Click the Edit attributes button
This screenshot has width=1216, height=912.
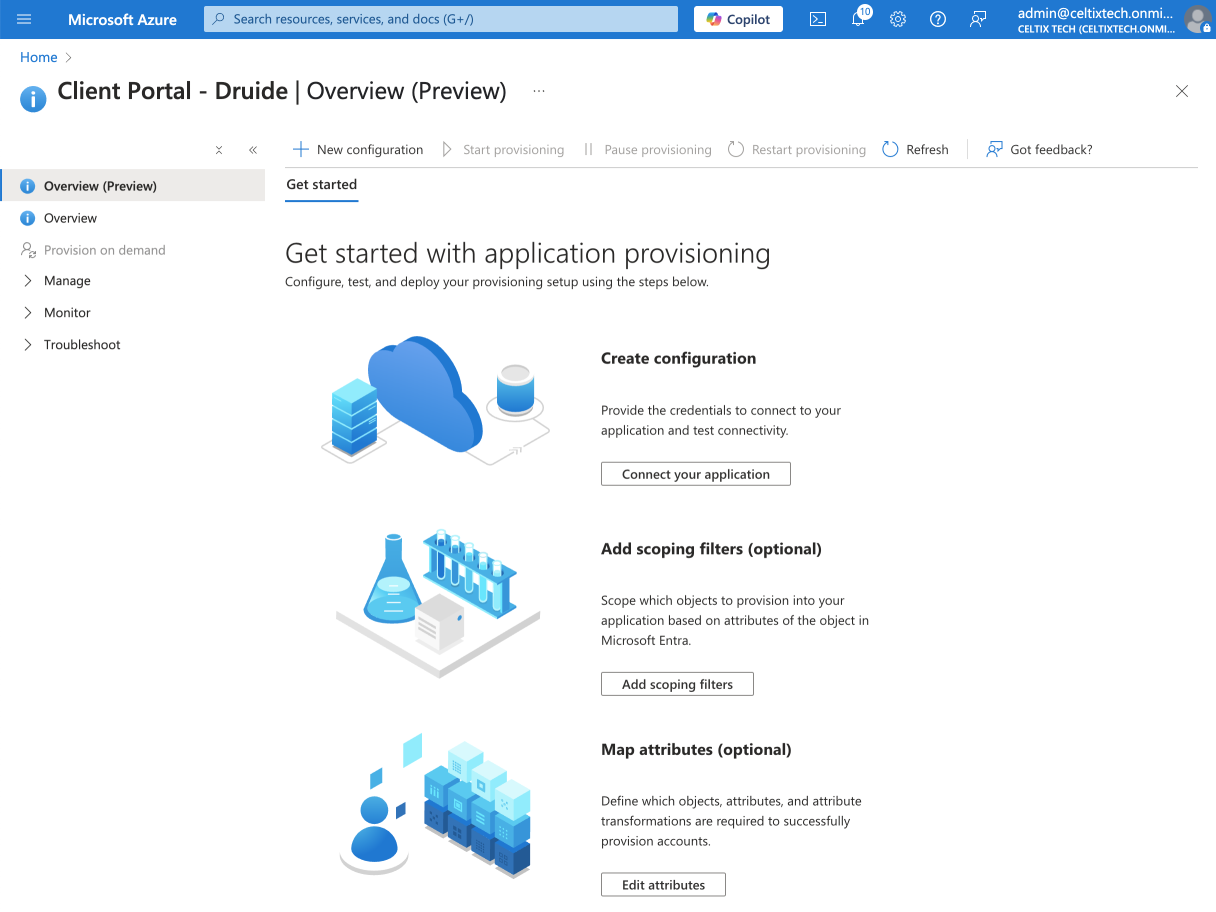[x=663, y=885]
